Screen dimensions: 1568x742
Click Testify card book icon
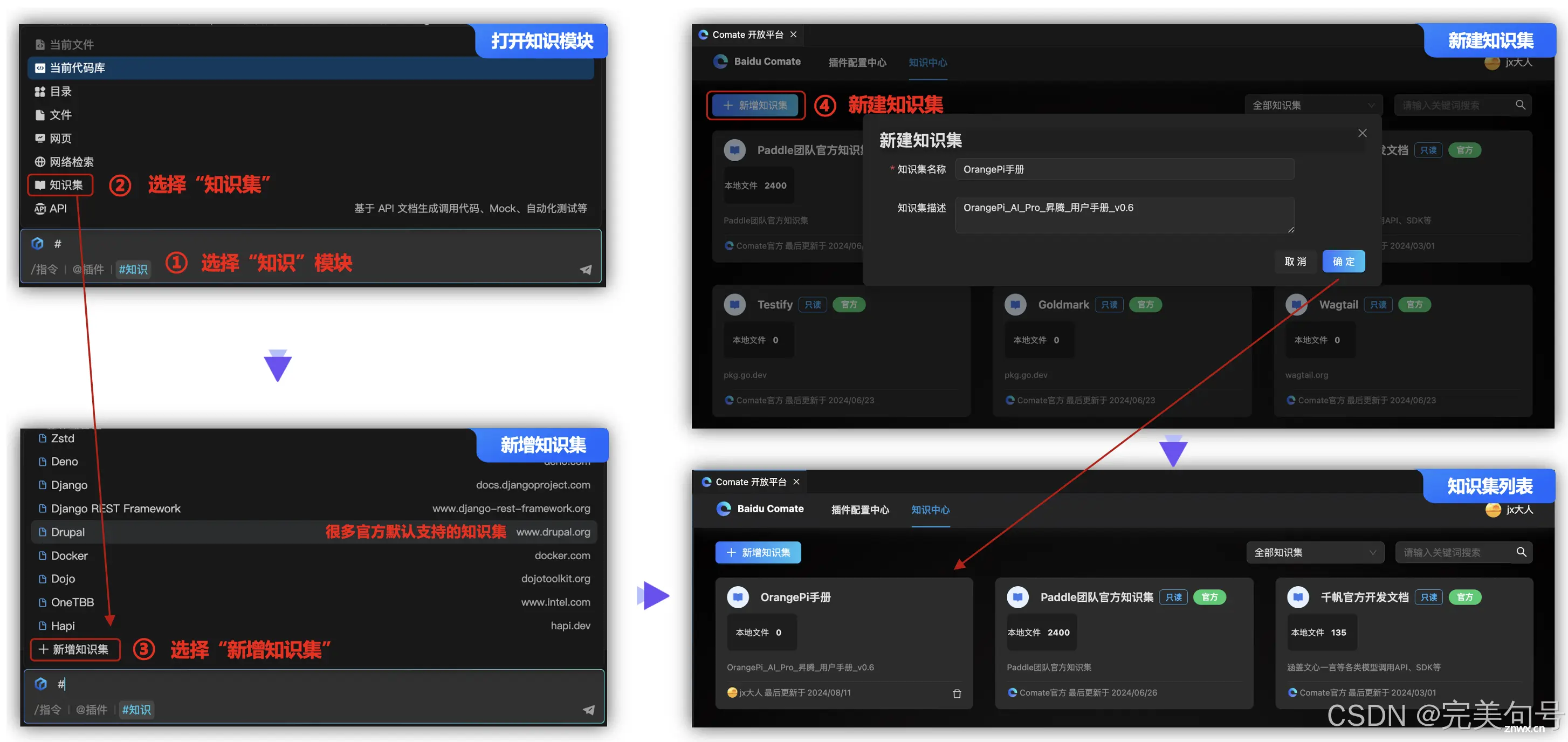[x=735, y=304]
